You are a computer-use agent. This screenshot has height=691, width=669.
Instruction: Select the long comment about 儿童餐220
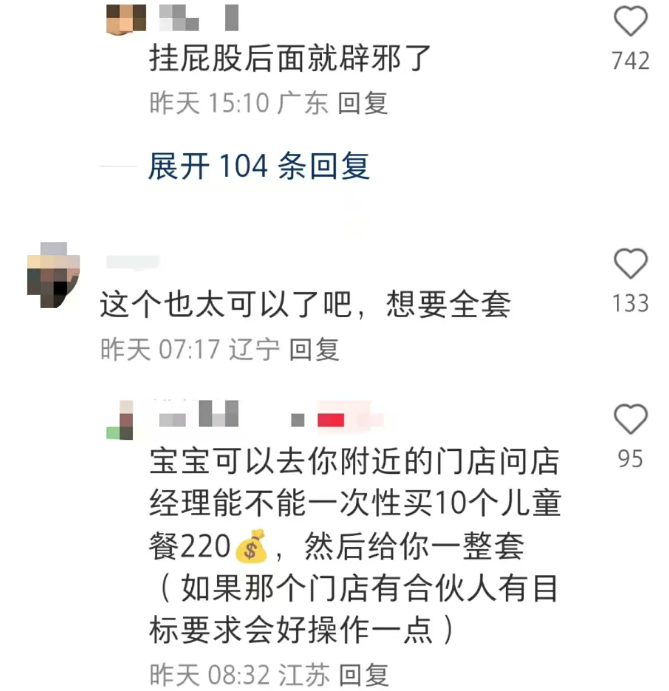tap(355, 546)
